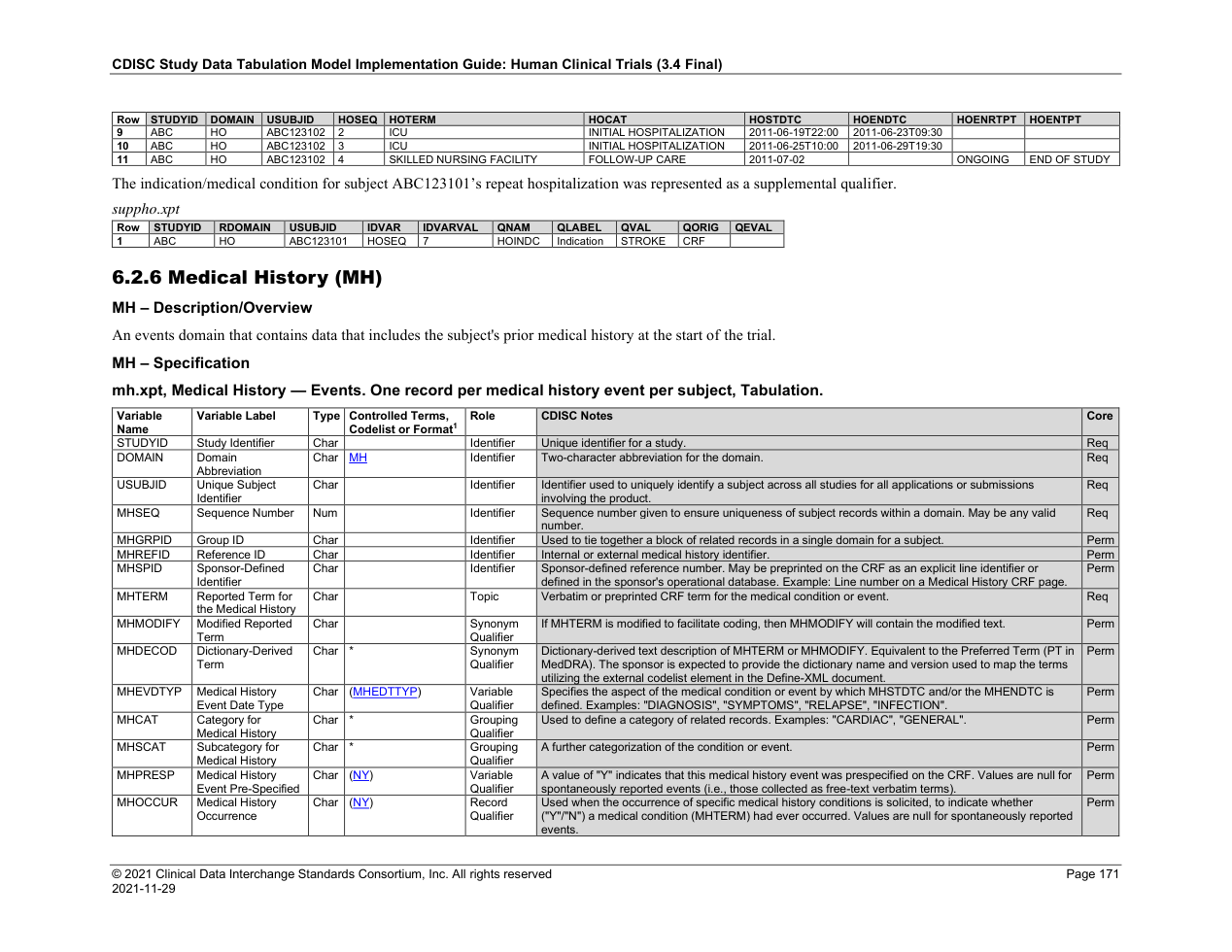Click the 'Record Qualifier' role for MHOCCUR
Viewport: 1232px width, 952px height.
(x=492, y=809)
